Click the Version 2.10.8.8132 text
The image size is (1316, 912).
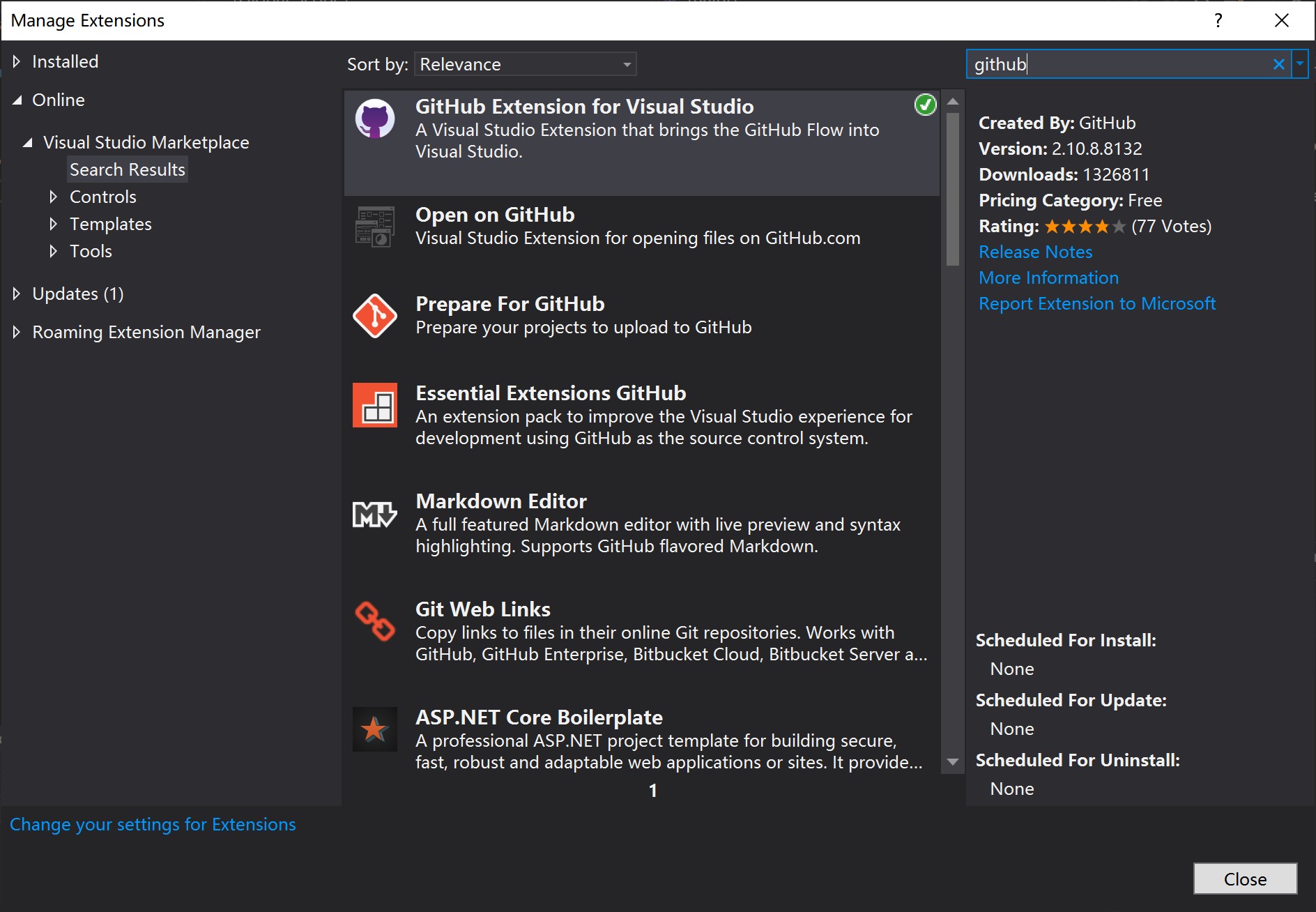[x=1060, y=149]
